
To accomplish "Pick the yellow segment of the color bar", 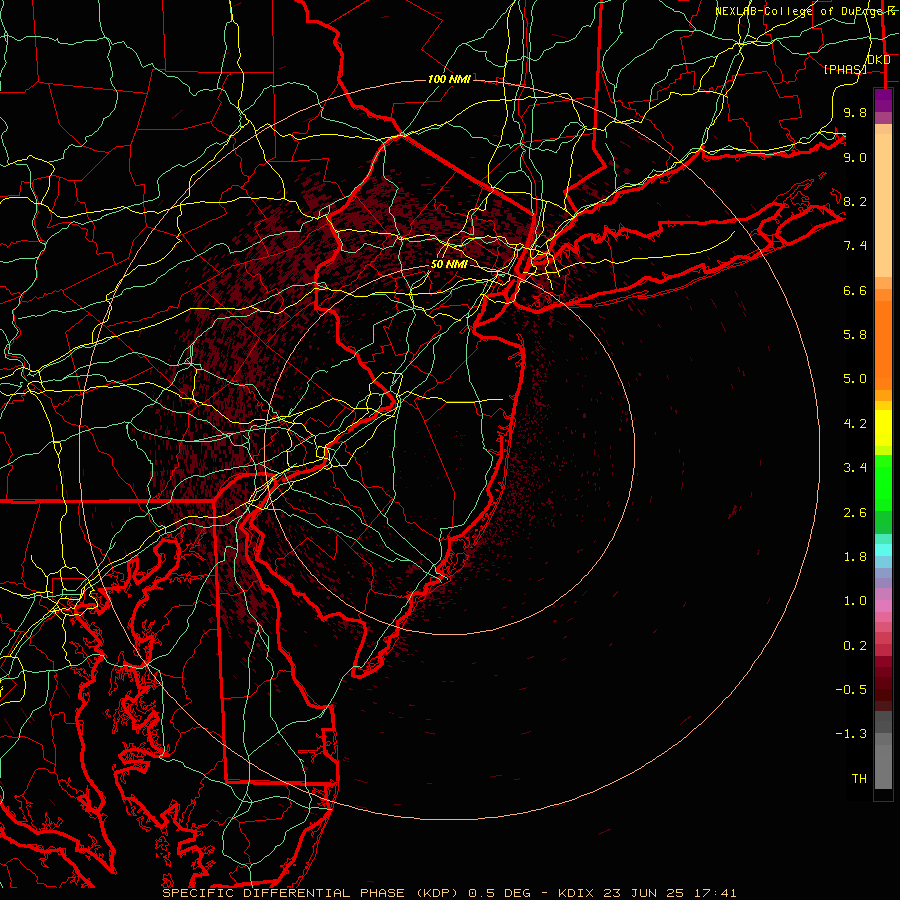I will [x=883, y=428].
